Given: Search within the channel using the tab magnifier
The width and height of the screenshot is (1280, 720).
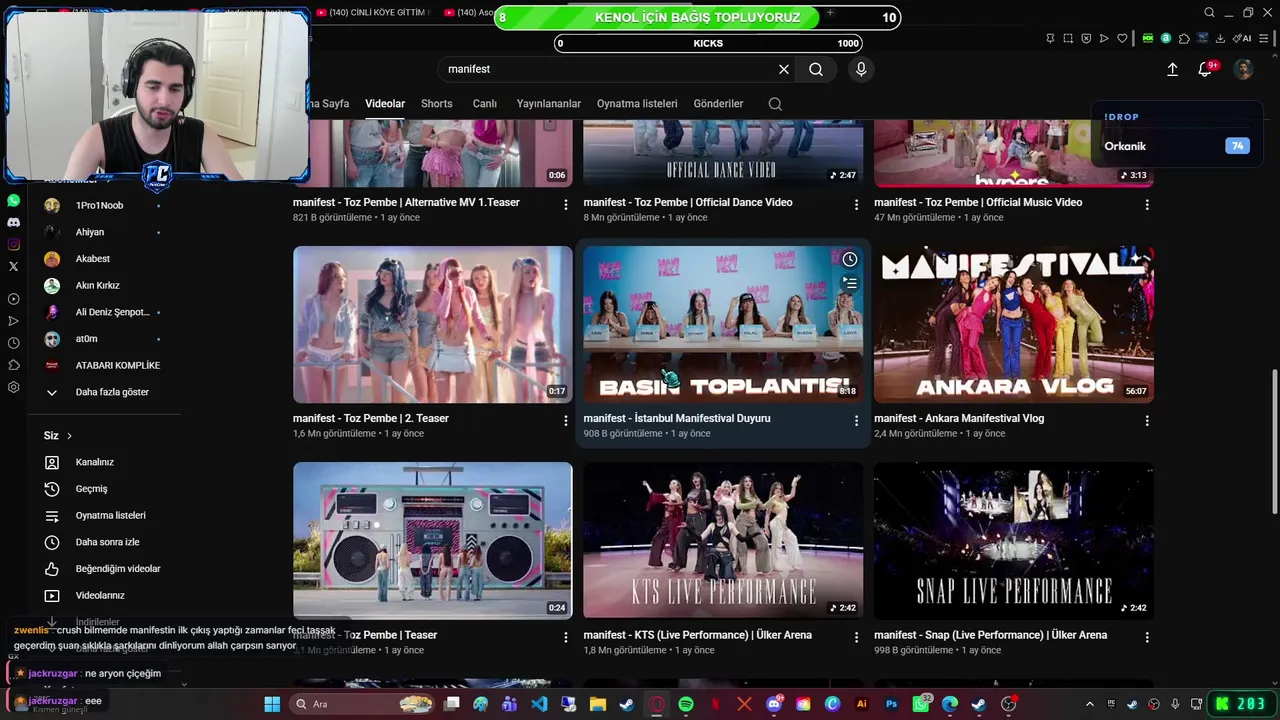Looking at the screenshot, I should tap(775, 104).
